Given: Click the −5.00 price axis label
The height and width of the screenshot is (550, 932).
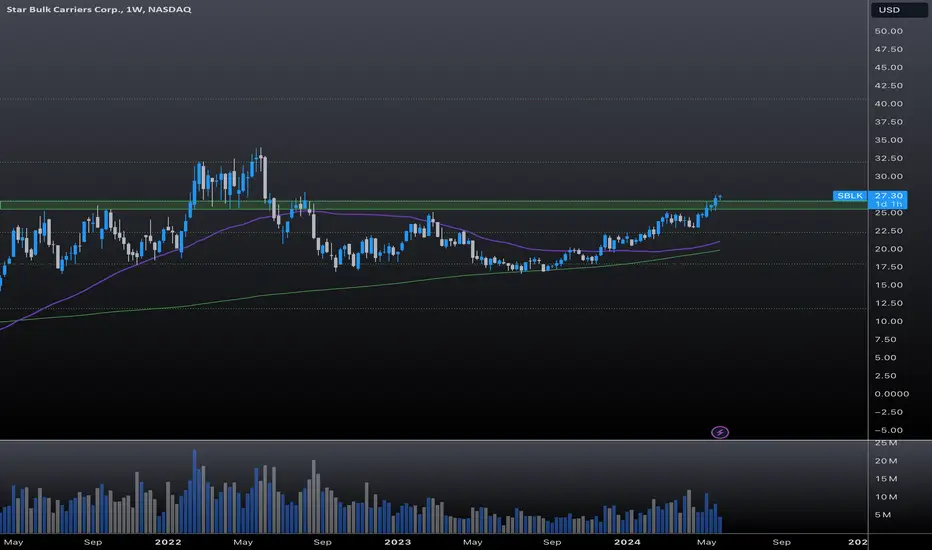Looking at the screenshot, I should (888, 430).
